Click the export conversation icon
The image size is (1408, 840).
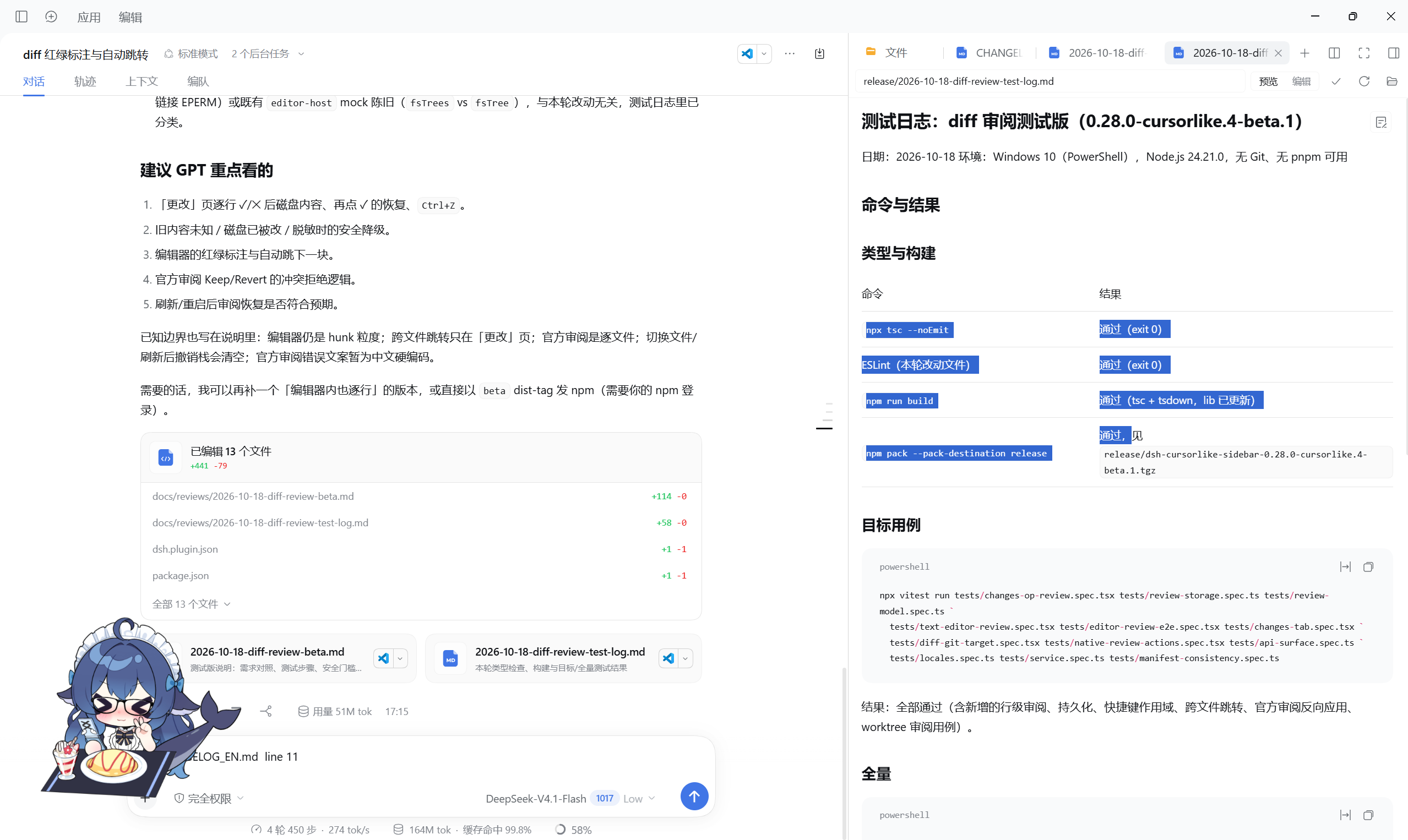[x=819, y=54]
